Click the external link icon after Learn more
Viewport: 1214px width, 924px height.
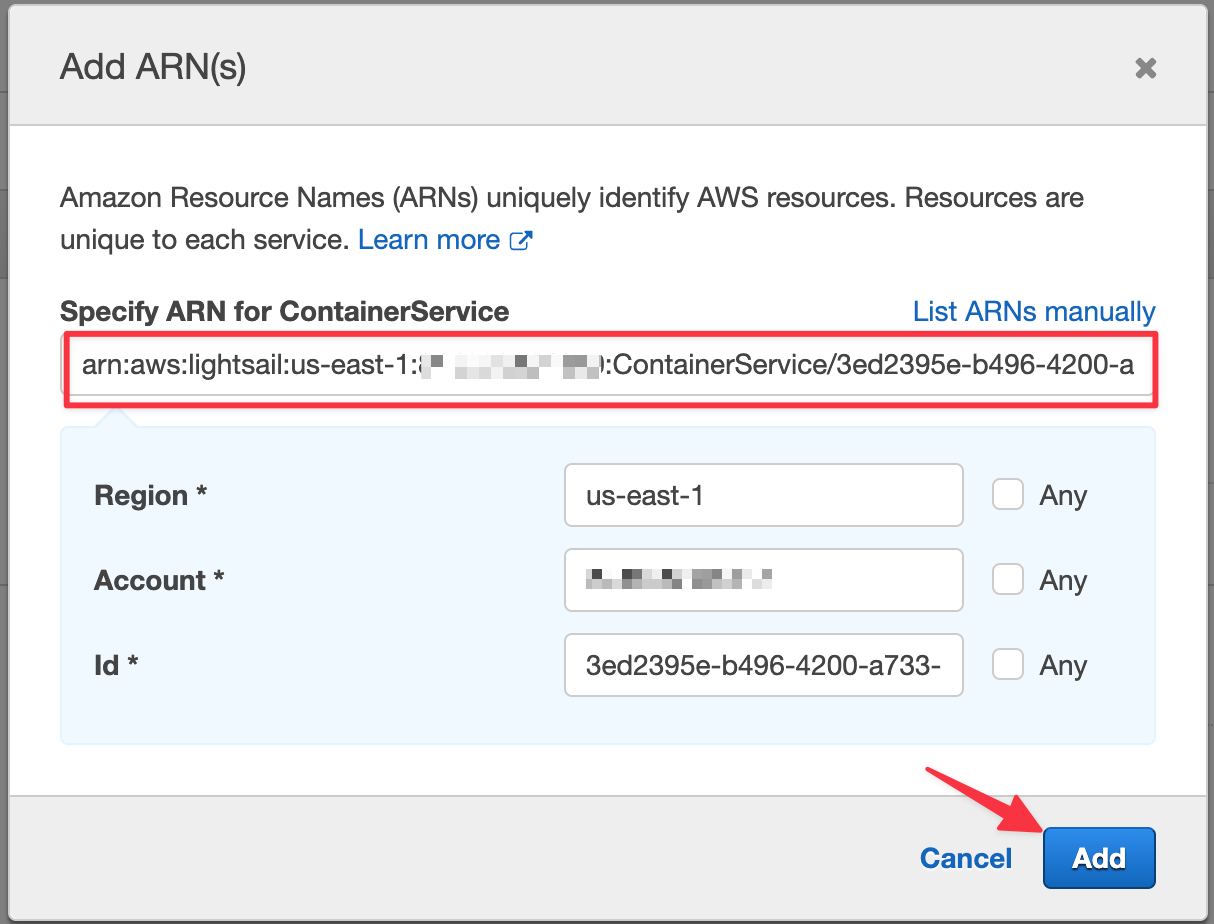click(521, 240)
